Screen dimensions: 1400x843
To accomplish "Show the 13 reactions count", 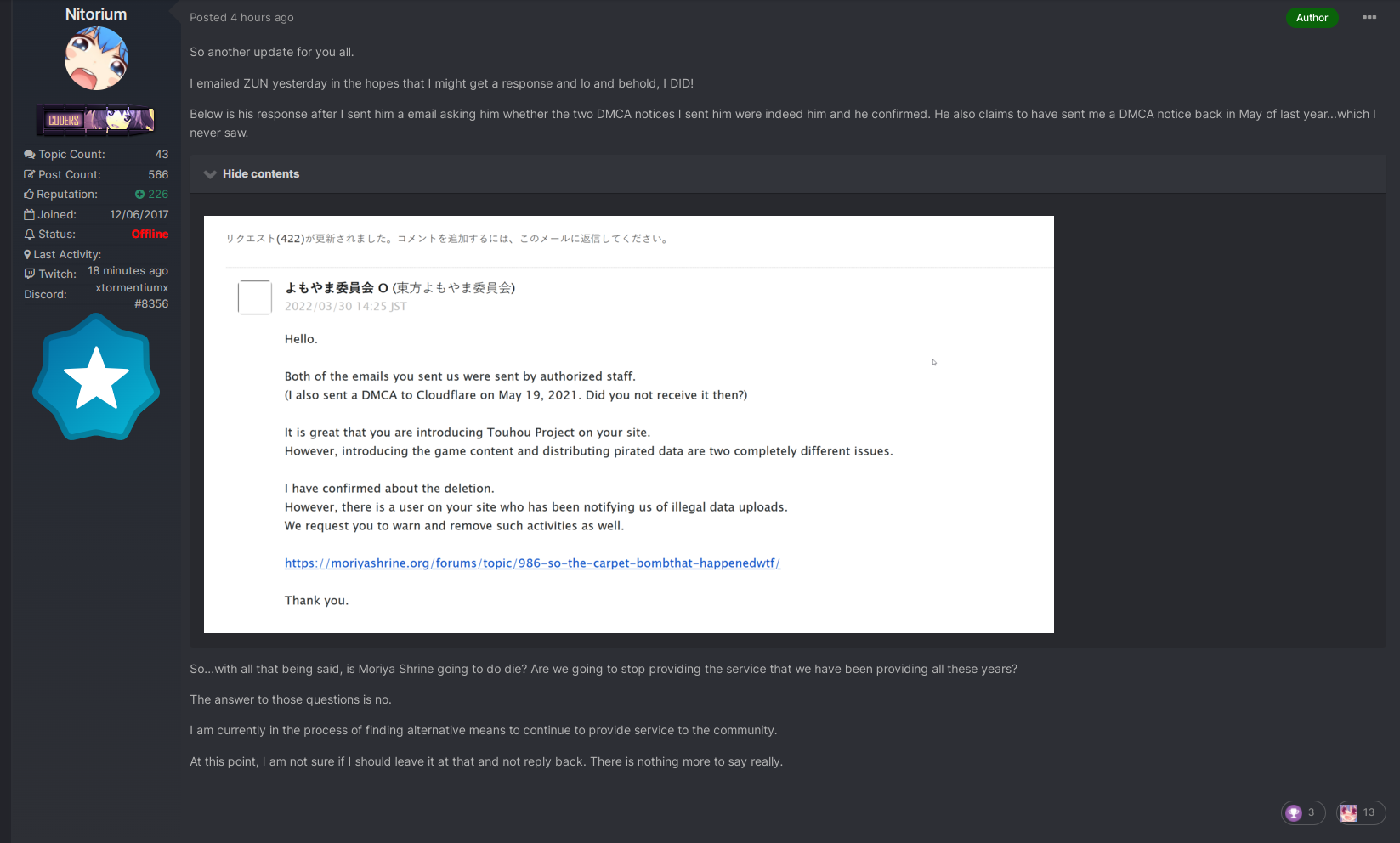I will tap(1369, 812).
